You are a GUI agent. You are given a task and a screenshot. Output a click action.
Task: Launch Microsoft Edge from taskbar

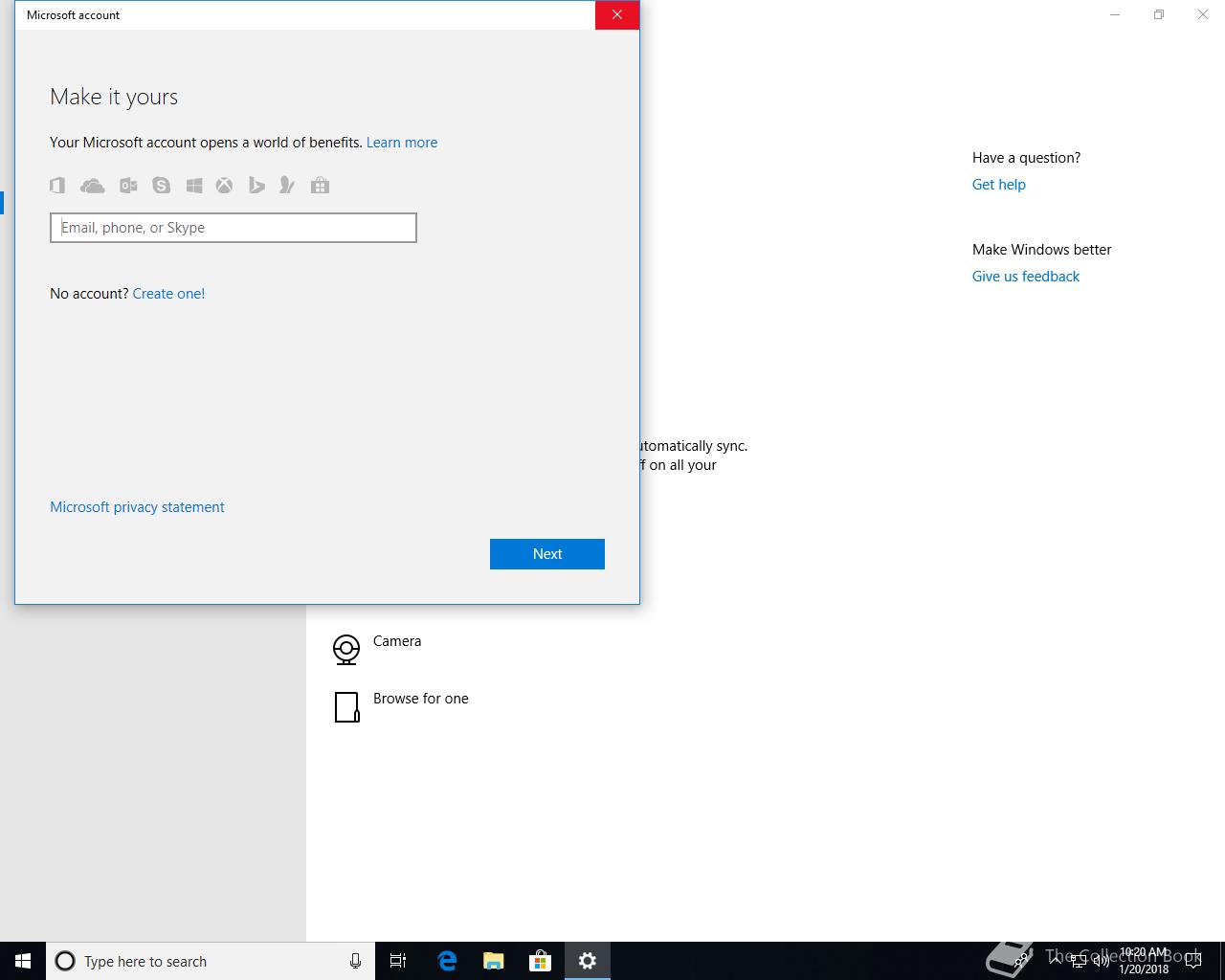pos(446,961)
